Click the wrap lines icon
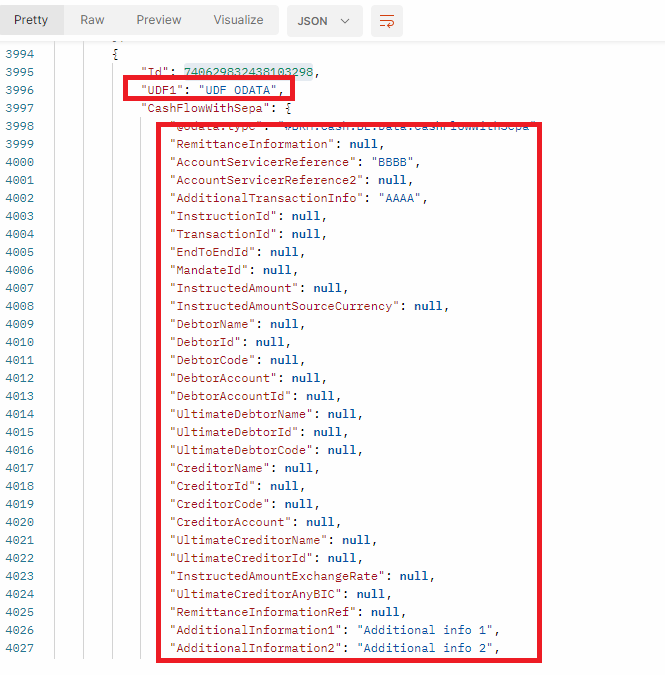665x675 pixels. click(386, 21)
